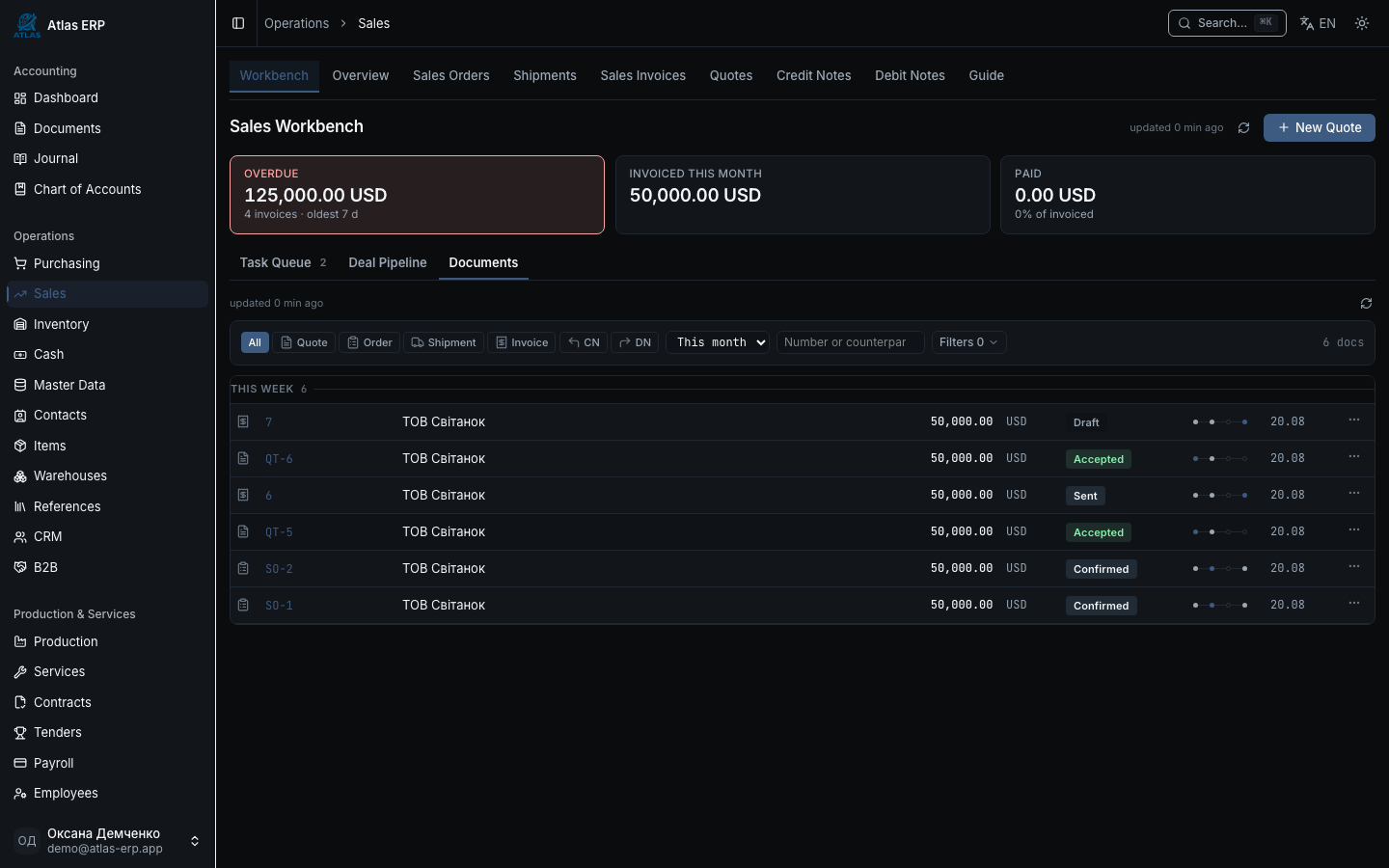1389x868 pixels.
Task: Open the Search box
Action: (x=1227, y=23)
